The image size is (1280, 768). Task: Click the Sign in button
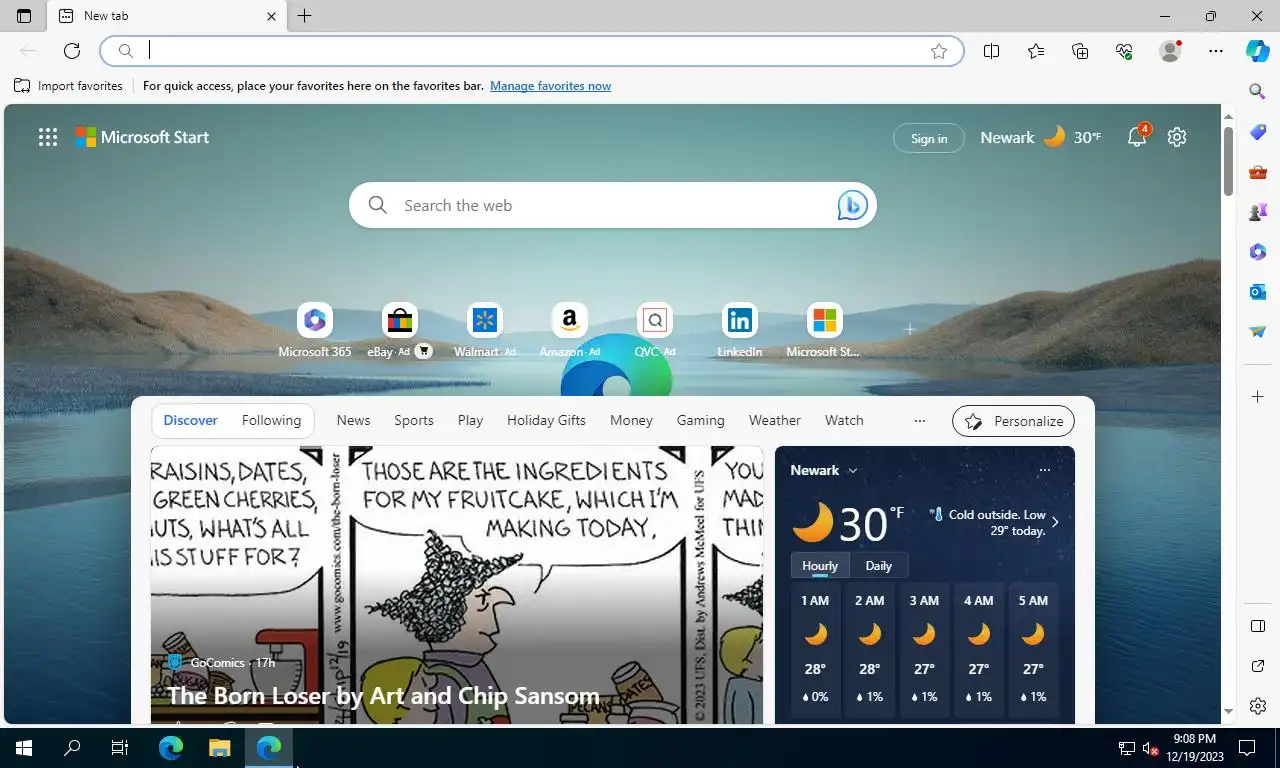929,138
